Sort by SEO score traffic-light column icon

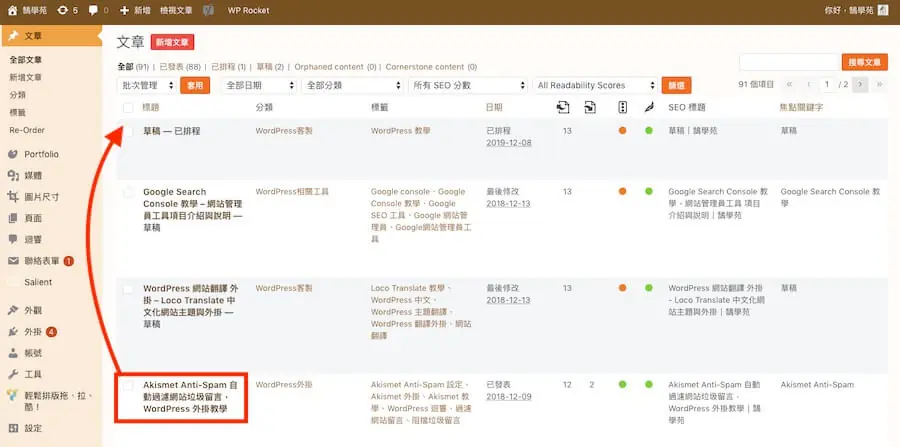[623, 107]
